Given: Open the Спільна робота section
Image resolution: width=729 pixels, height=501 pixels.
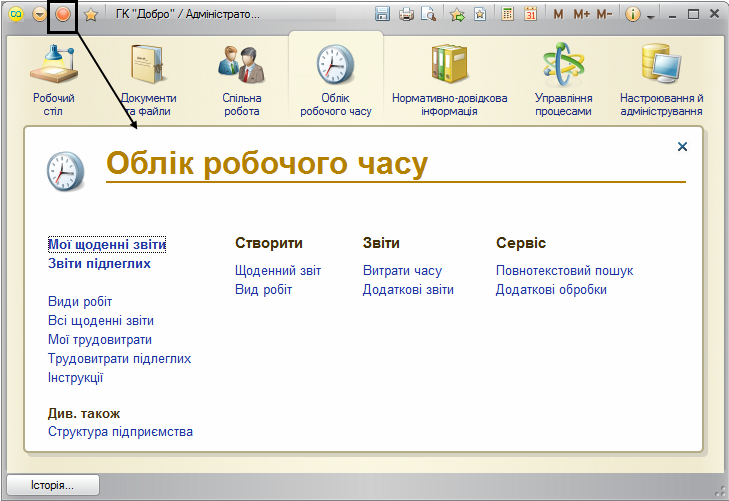Looking at the screenshot, I should click(242, 80).
